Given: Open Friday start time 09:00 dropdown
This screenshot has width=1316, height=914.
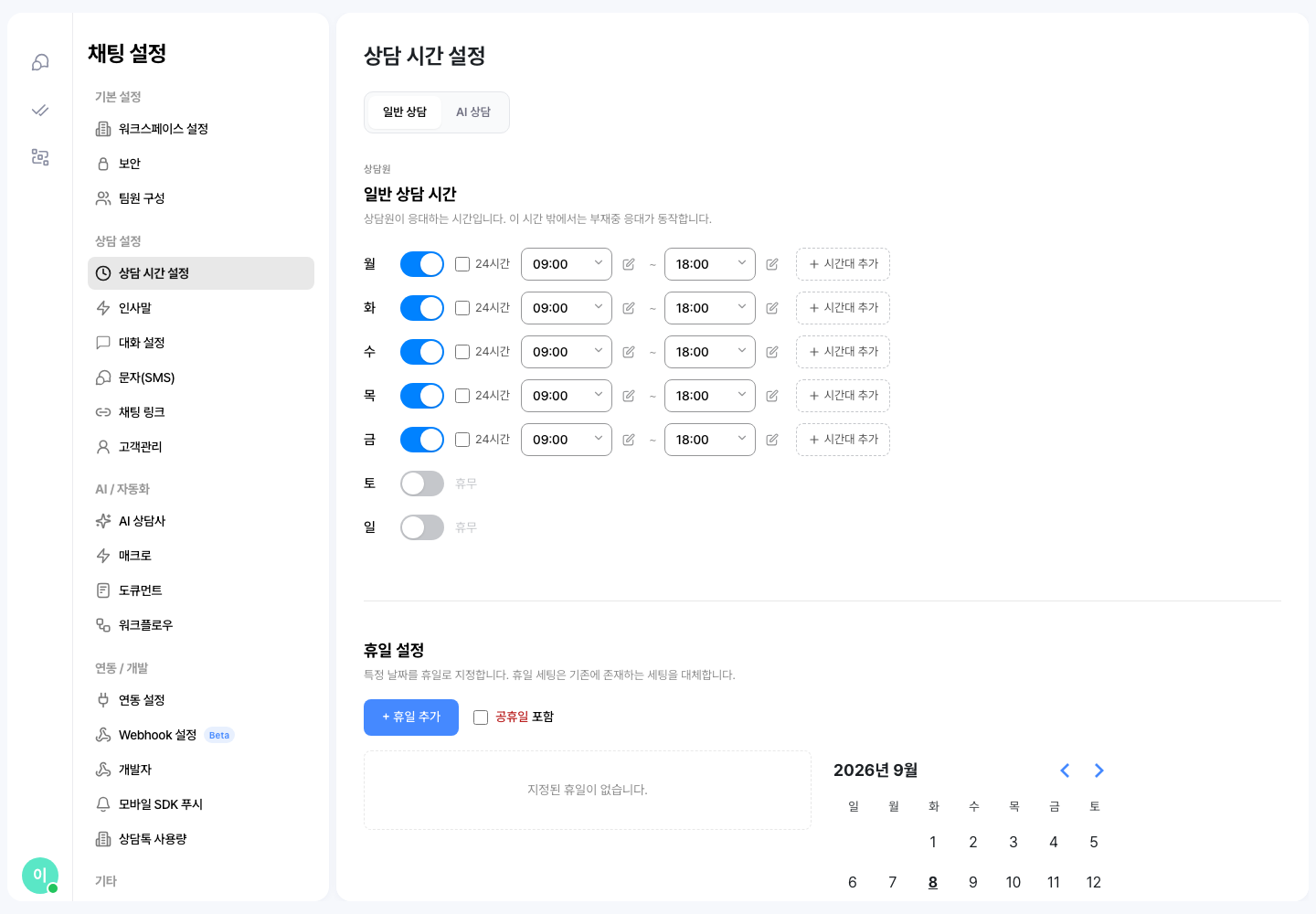Looking at the screenshot, I should [567, 440].
